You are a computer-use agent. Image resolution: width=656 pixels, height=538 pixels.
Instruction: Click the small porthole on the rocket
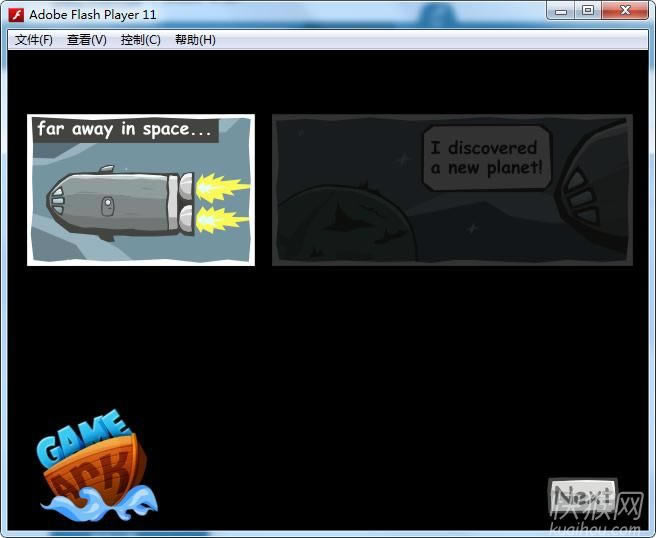click(x=108, y=206)
